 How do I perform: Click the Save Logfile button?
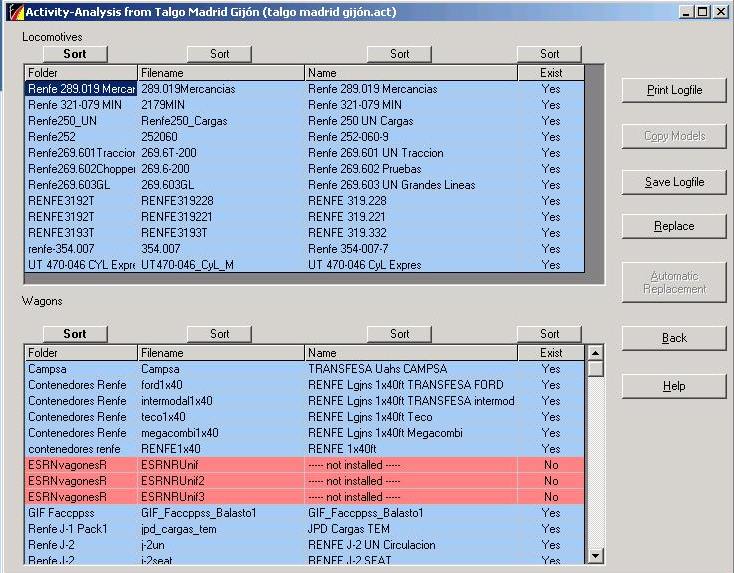[673, 182]
